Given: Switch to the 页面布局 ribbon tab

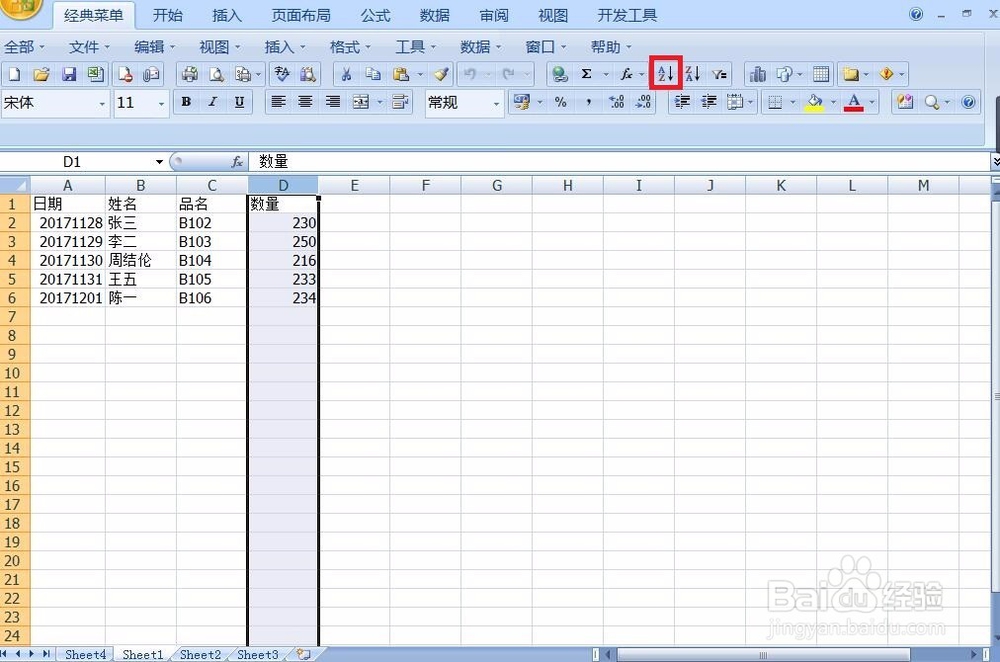Looking at the screenshot, I should click(301, 15).
